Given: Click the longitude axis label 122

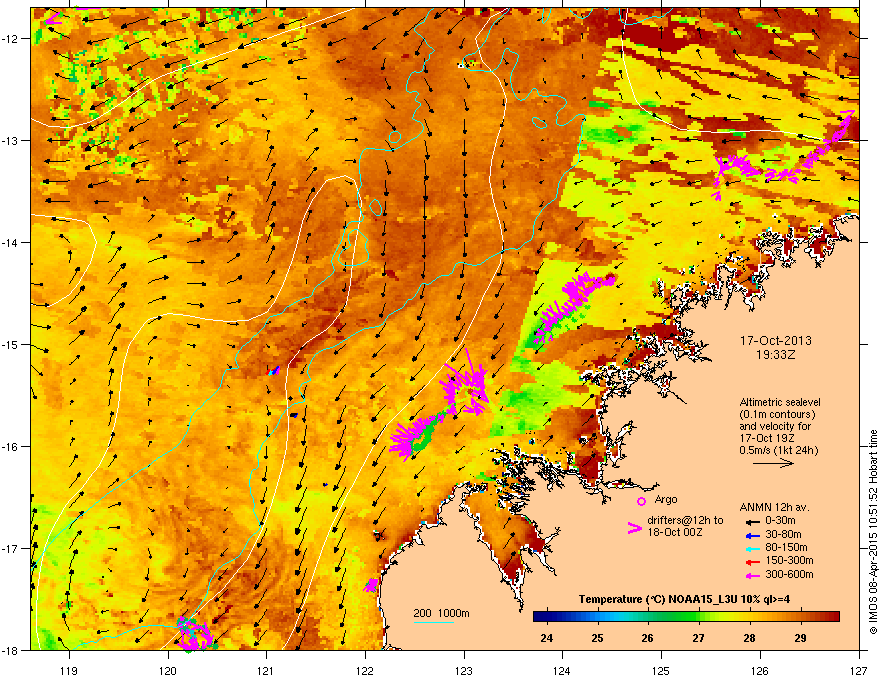Looking at the screenshot, I should tap(365, 670).
